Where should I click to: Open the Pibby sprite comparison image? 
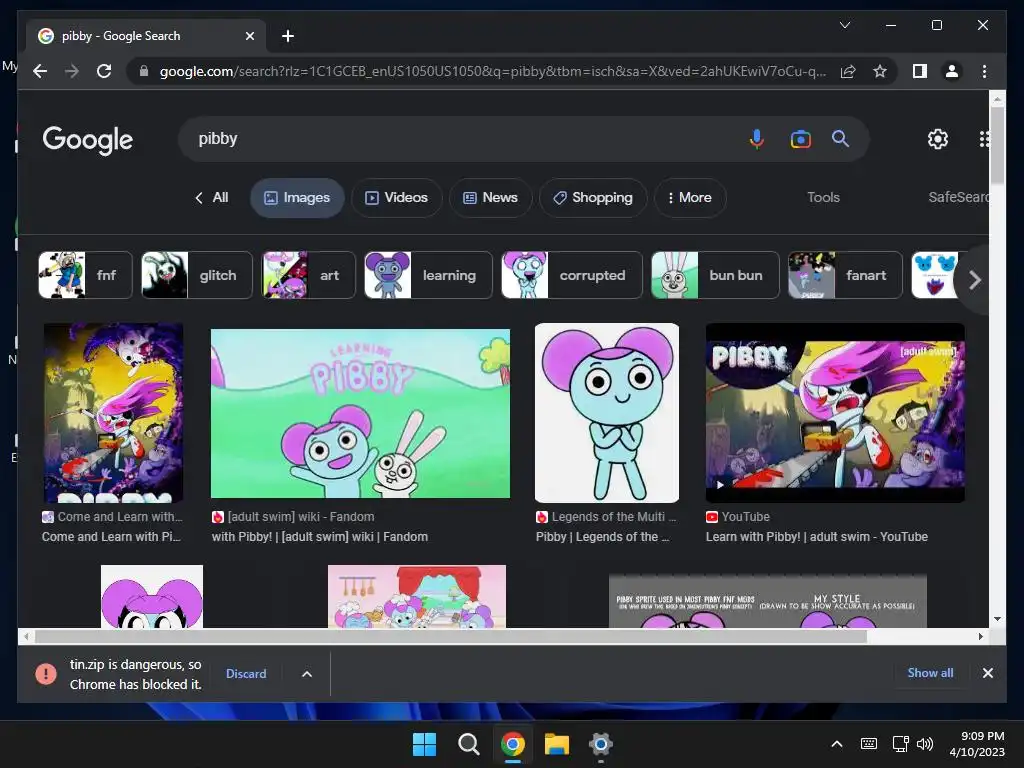(x=767, y=601)
